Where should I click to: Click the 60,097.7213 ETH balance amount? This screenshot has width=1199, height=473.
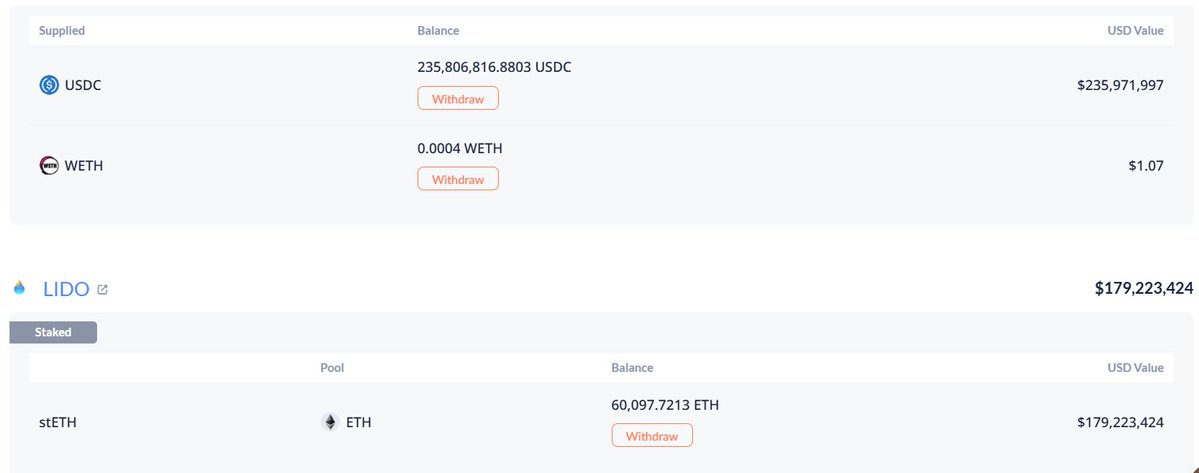665,405
